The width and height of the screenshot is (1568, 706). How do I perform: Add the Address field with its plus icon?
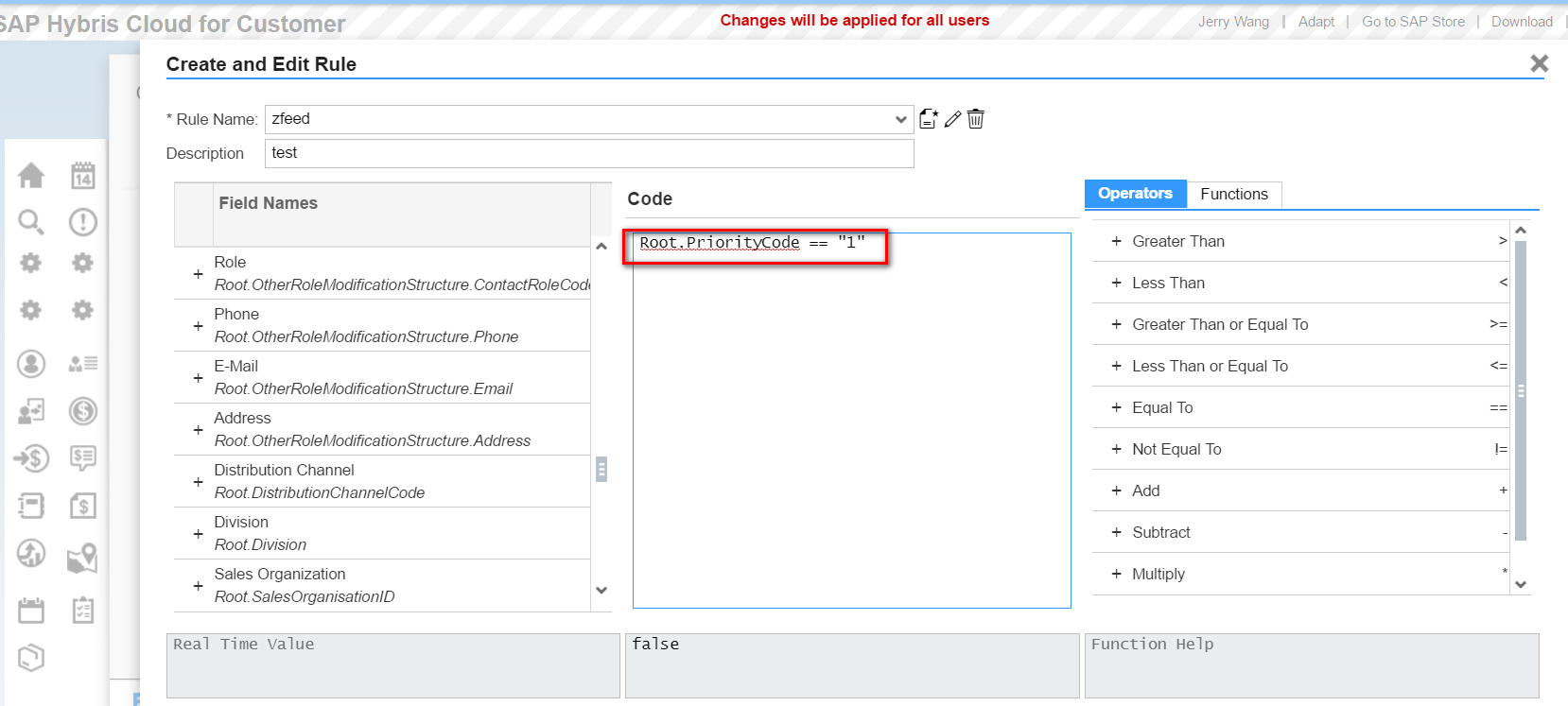tap(198, 430)
